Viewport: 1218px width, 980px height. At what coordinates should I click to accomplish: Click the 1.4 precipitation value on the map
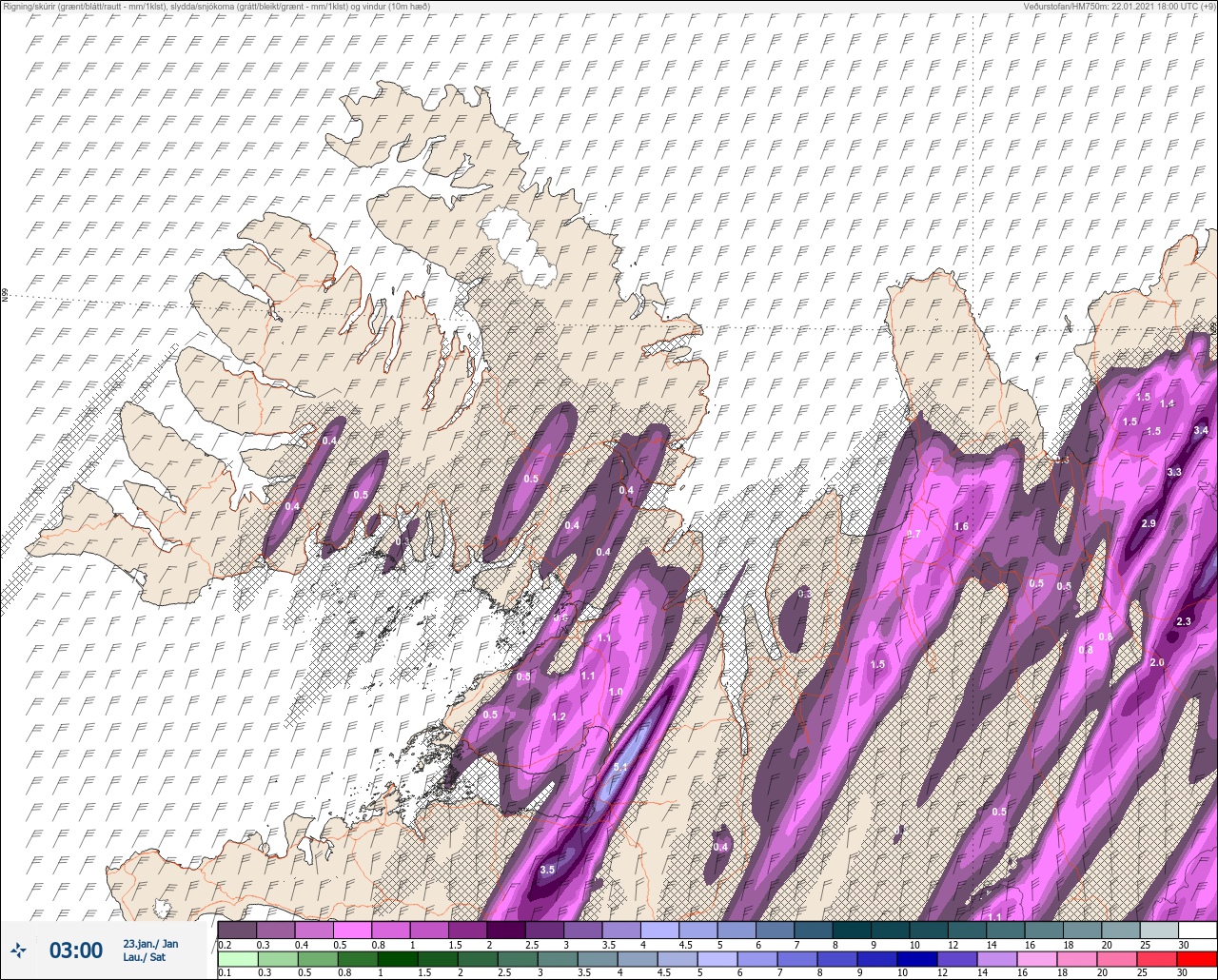[1168, 403]
